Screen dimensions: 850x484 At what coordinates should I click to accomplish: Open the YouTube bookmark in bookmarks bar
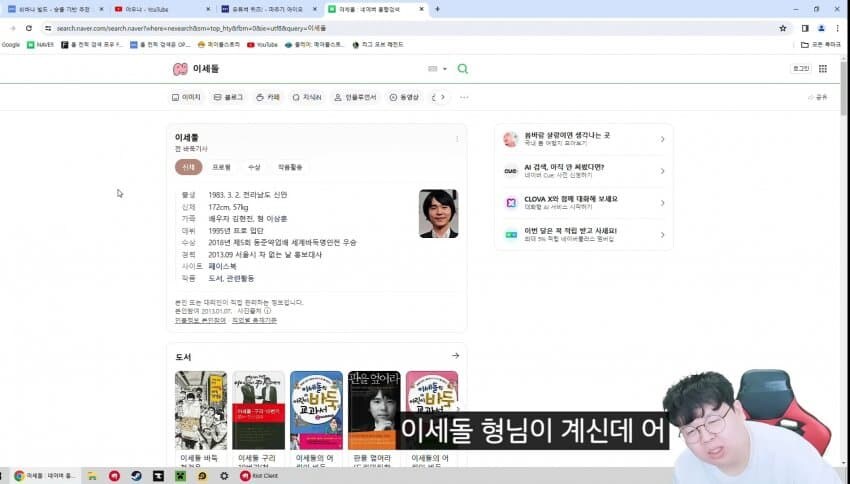click(262, 45)
